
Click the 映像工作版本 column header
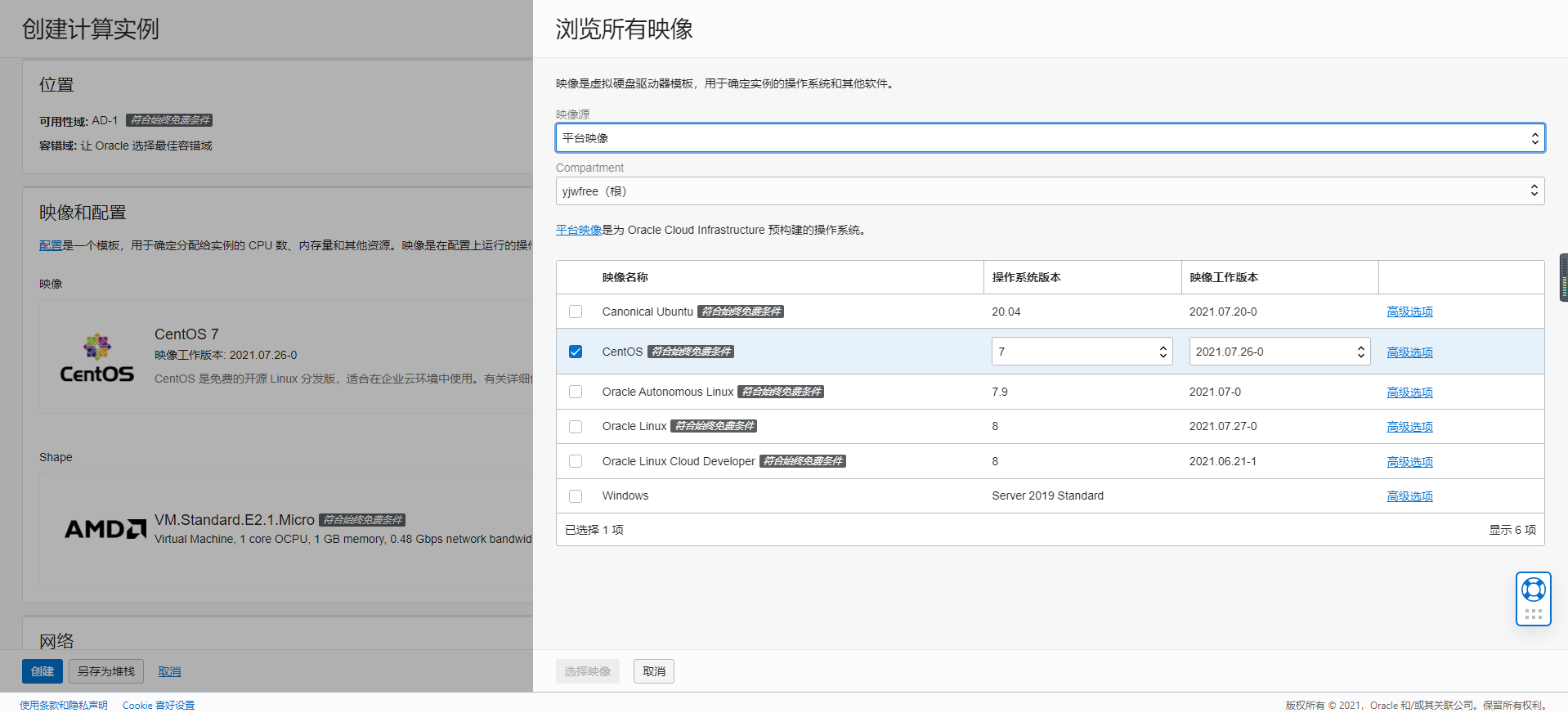[x=1224, y=277]
